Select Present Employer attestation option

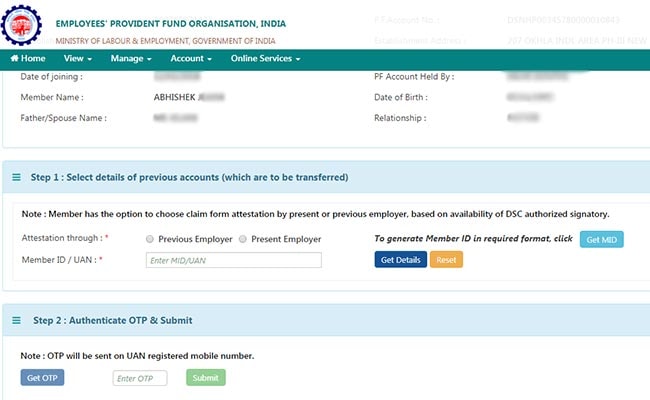pyautogui.click(x=243, y=240)
